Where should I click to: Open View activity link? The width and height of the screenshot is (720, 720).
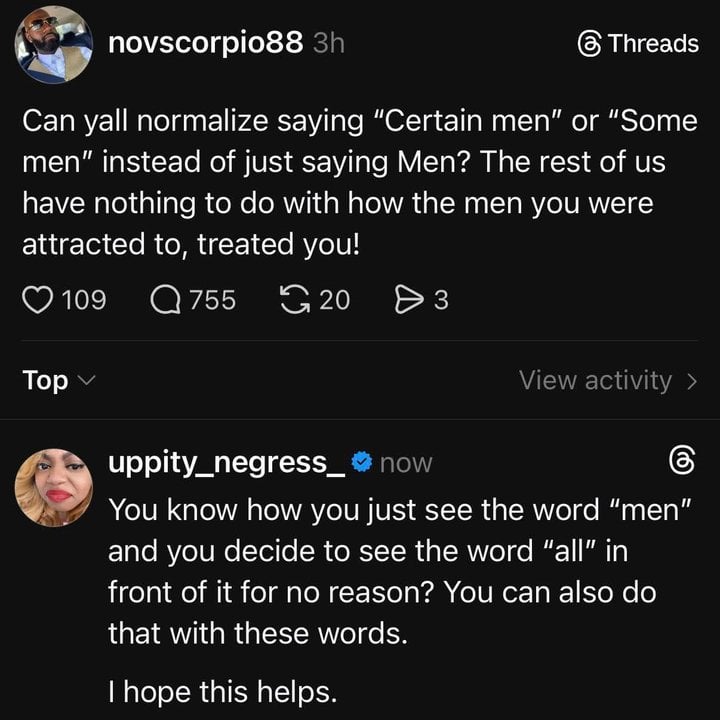pos(596,380)
